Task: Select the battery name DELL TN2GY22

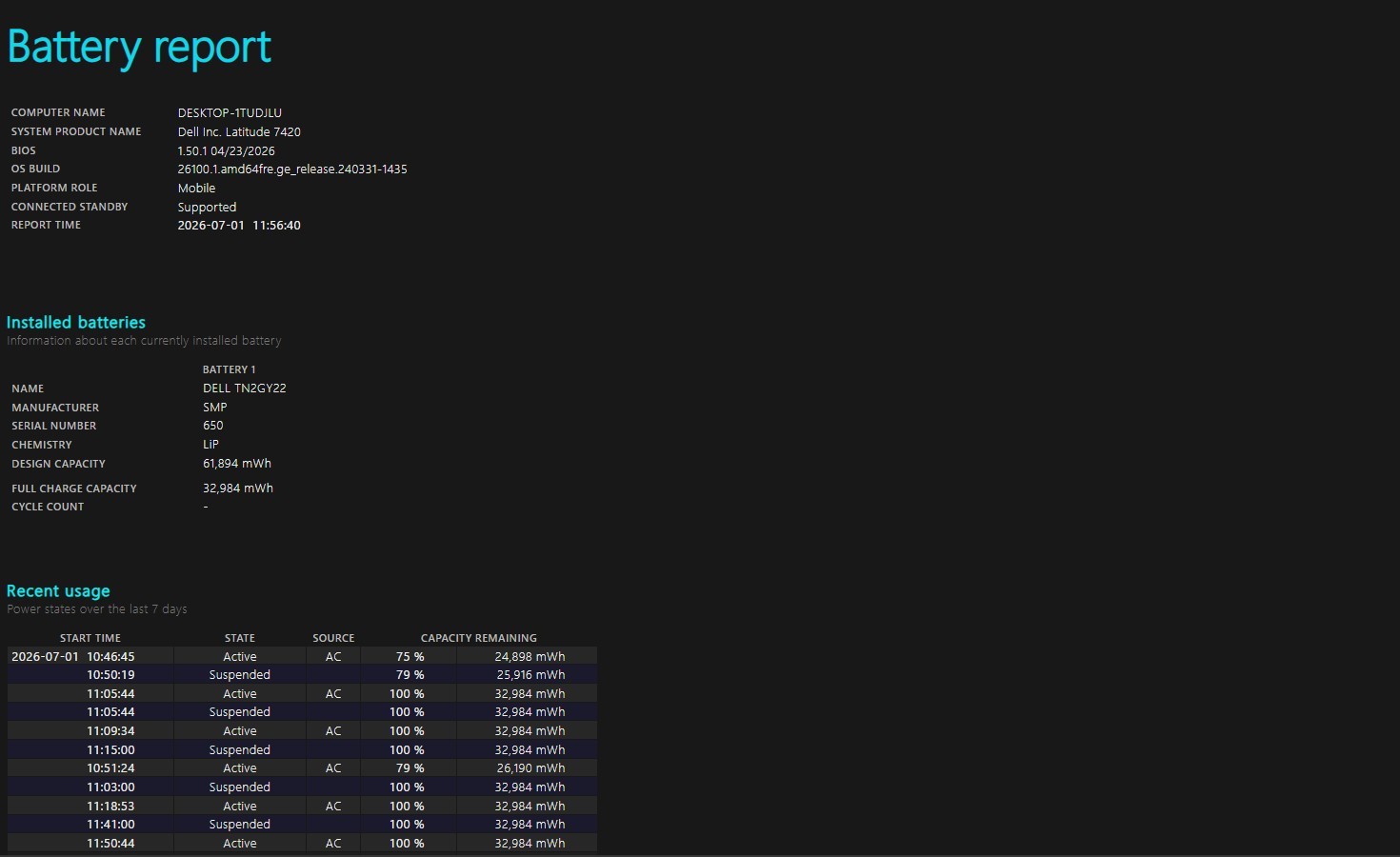Action: 245,388
